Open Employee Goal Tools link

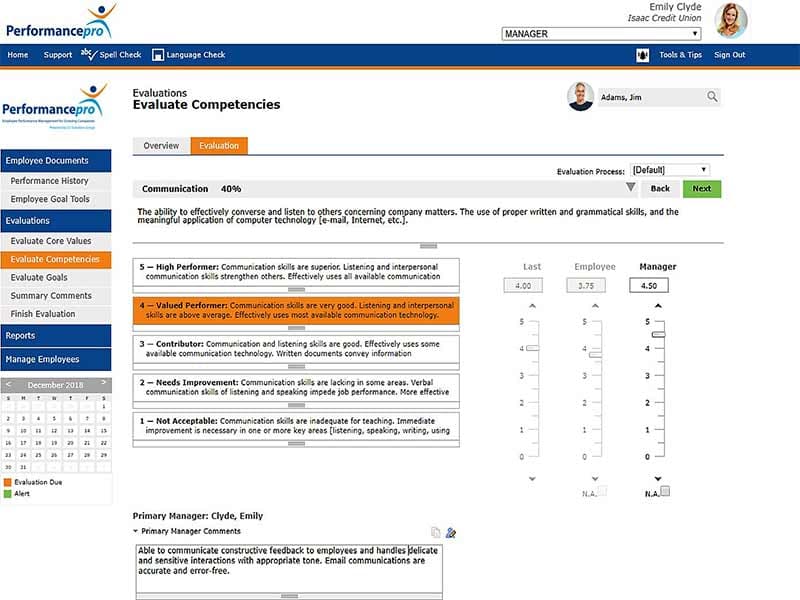pos(56,199)
